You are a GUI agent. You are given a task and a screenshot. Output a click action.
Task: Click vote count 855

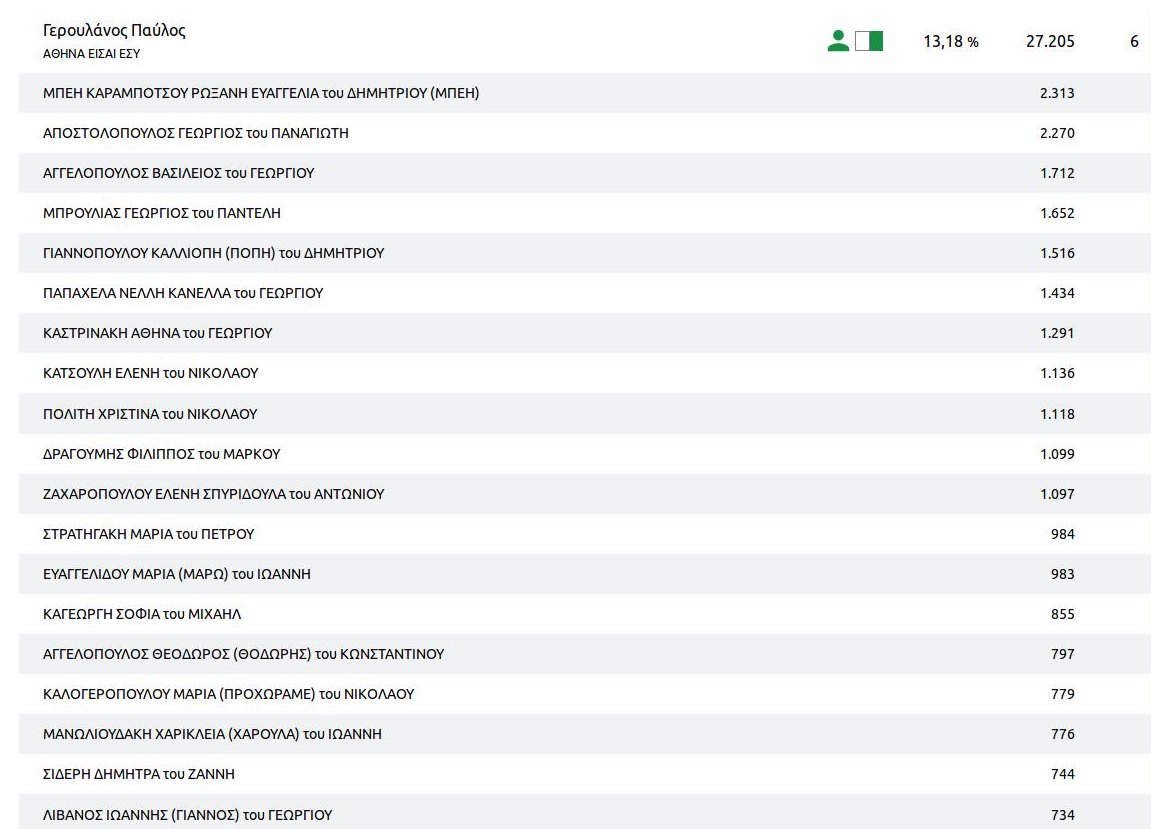pos(1062,614)
